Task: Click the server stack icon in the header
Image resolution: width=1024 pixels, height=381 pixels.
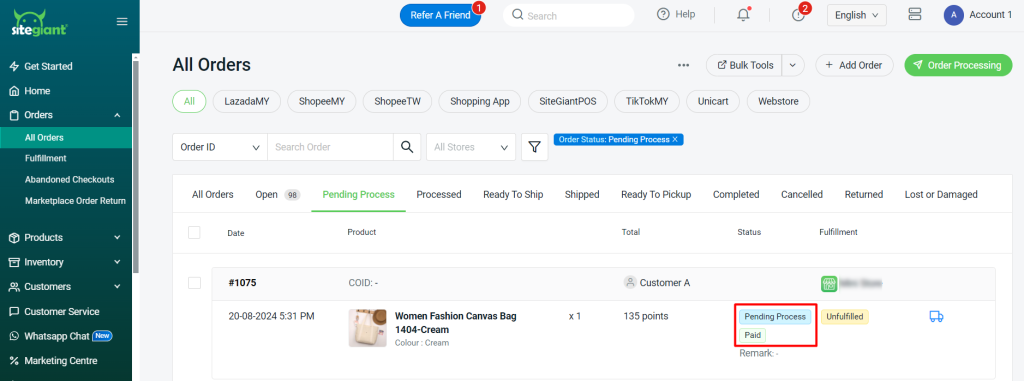Action: [914, 14]
